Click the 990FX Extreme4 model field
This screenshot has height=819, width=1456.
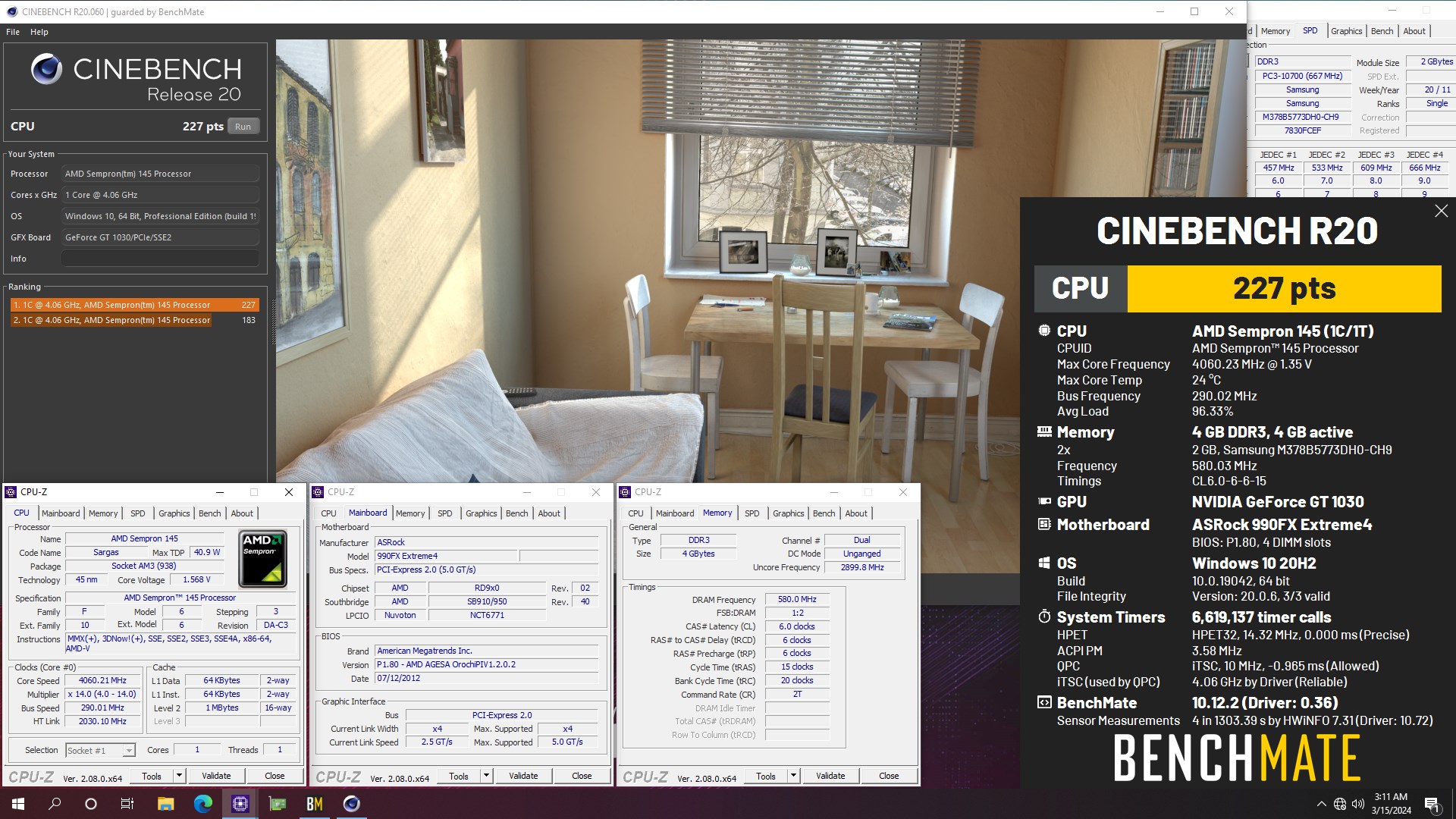[x=447, y=556]
